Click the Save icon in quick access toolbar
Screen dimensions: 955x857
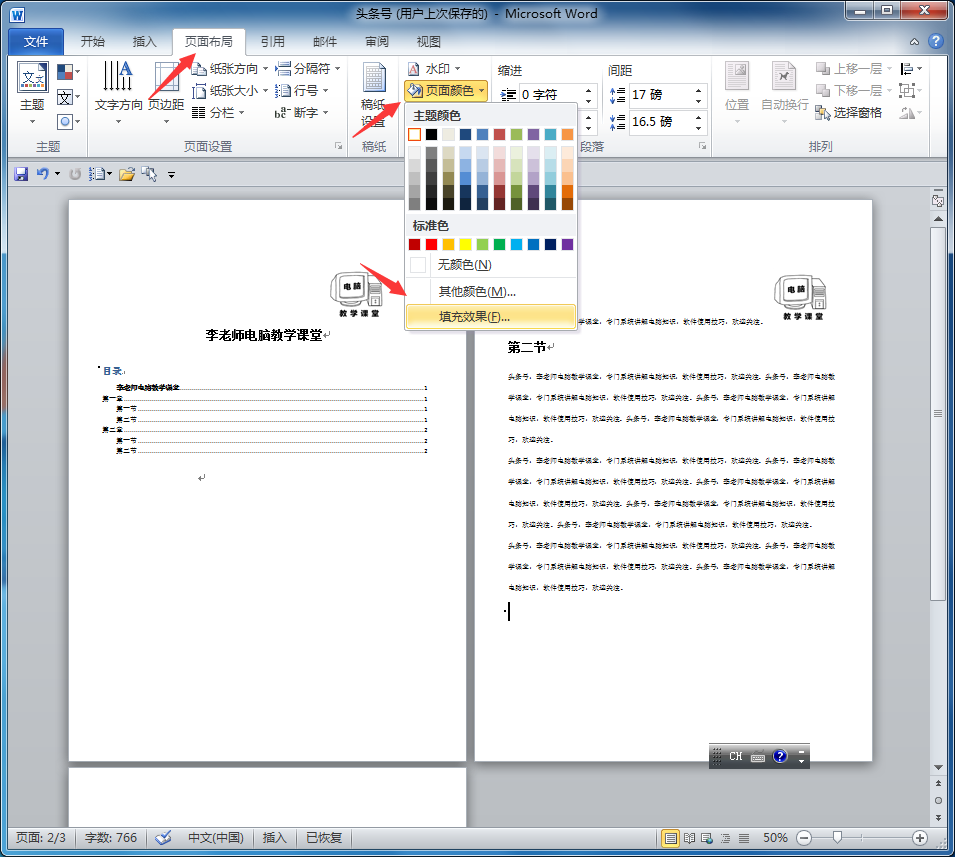(20, 174)
